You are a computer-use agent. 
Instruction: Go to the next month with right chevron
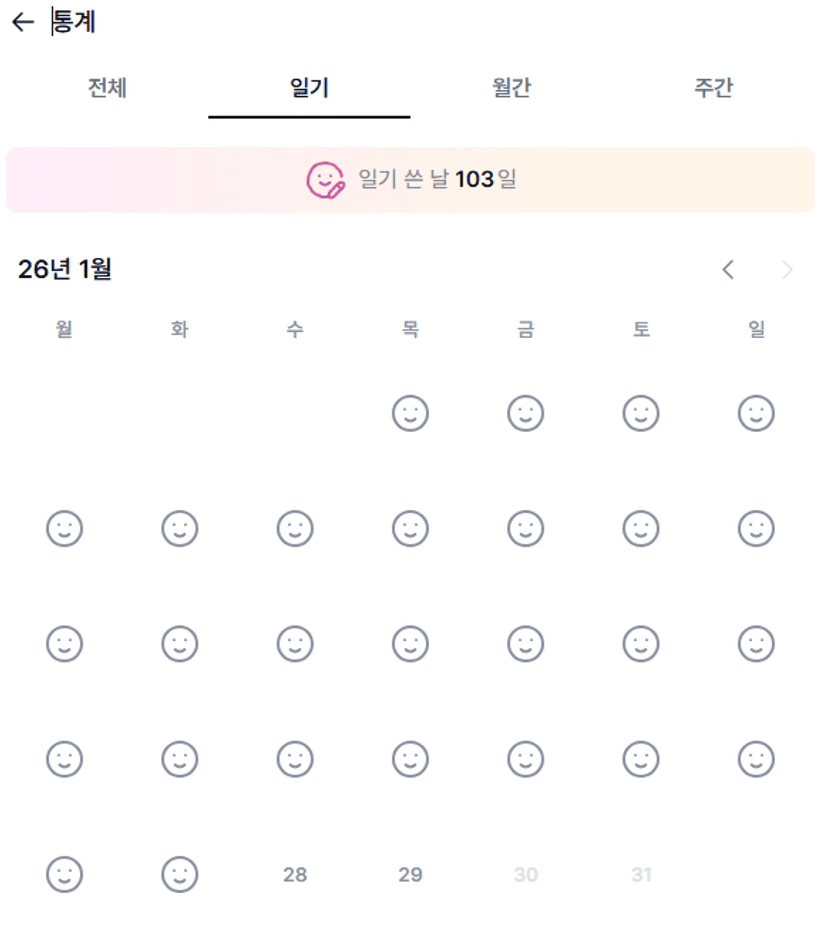(x=787, y=269)
